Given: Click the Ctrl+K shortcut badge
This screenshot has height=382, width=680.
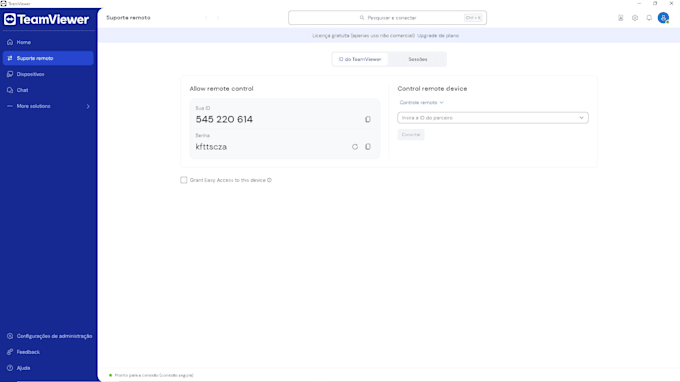Looking at the screenshot, I should click(473, 18).
